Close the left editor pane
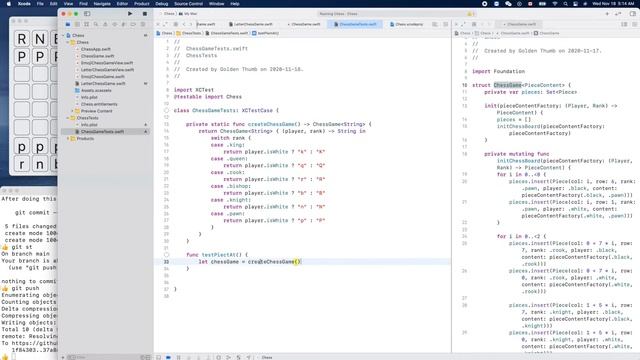The image size is (640, 360). point(158,24)
